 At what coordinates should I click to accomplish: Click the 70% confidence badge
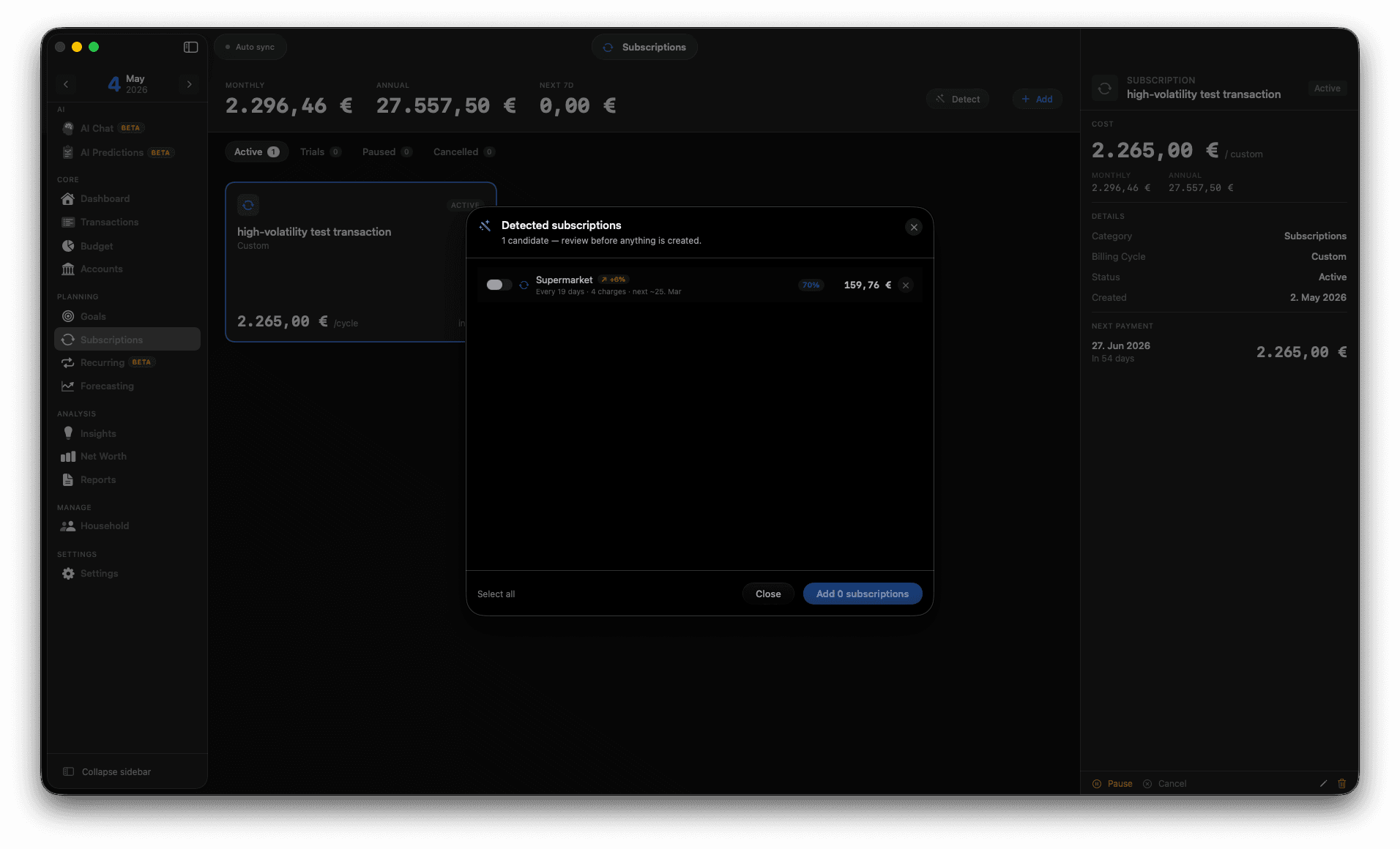click(x=811, y=285)
